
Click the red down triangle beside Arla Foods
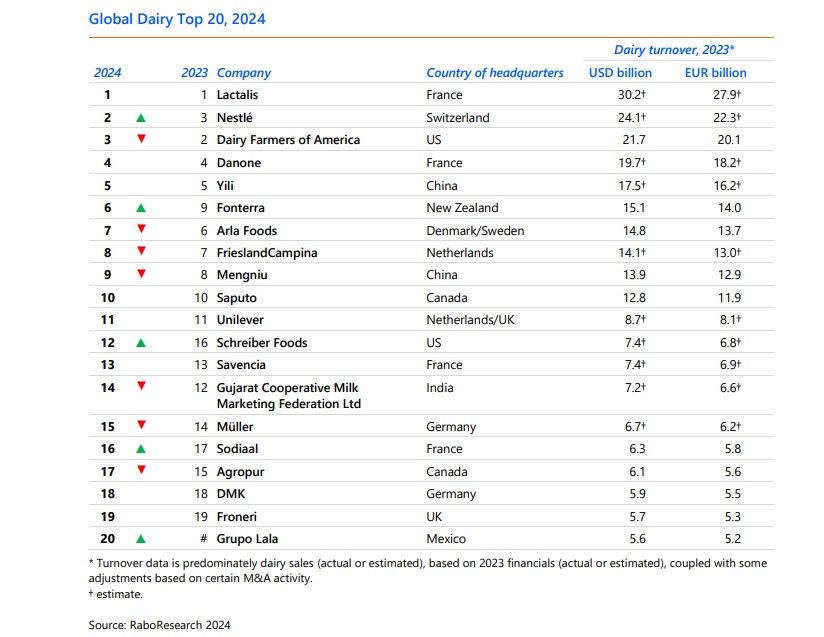pos(141,230)
